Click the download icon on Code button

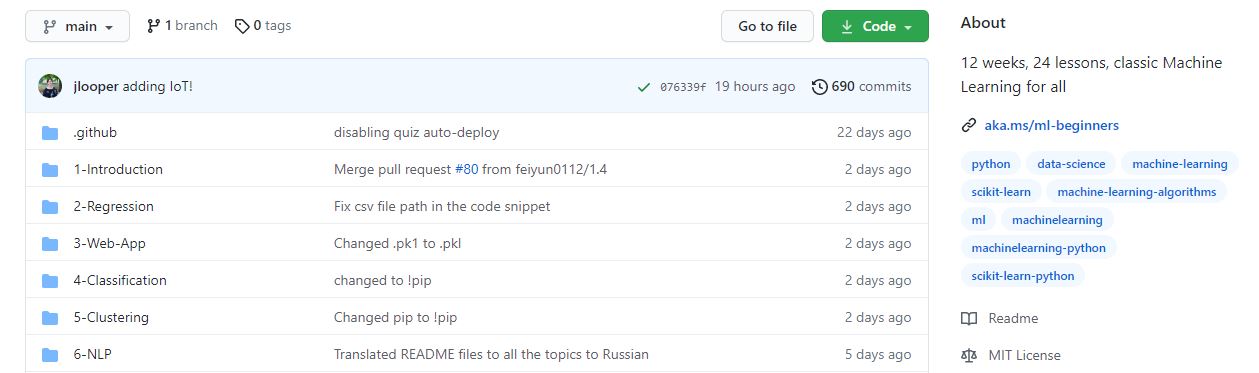point(846,26)
